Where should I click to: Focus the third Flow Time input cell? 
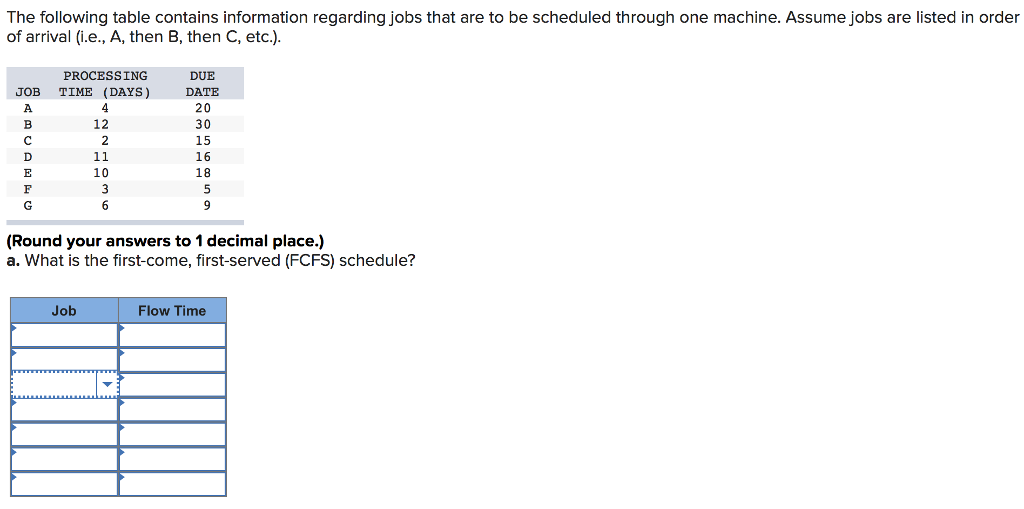[172, 385]
